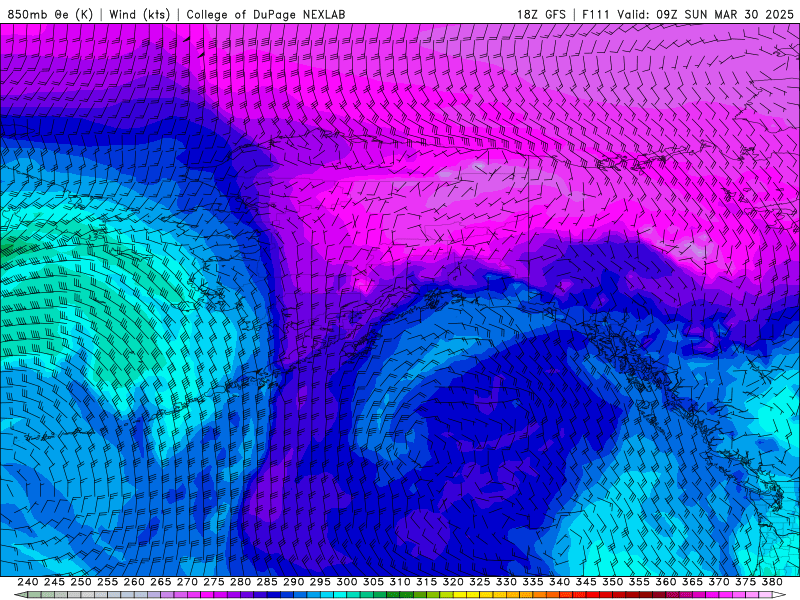The width and height of the screenshot is (800, 600).
Task: Click the 340 value on the color scale
Action: pyautogui.click(x=560, y=582)
